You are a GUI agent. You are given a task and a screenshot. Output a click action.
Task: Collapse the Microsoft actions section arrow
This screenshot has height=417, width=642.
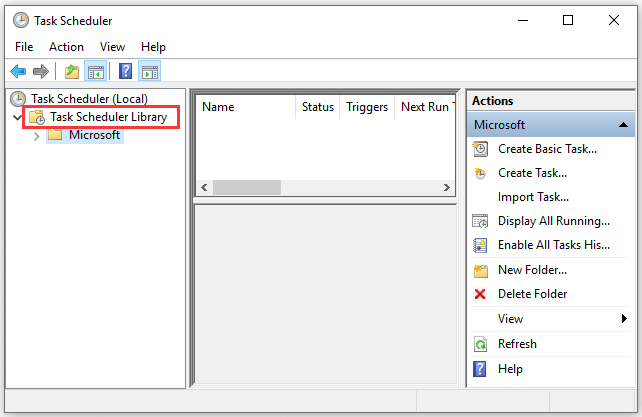[x=623, y=125]
